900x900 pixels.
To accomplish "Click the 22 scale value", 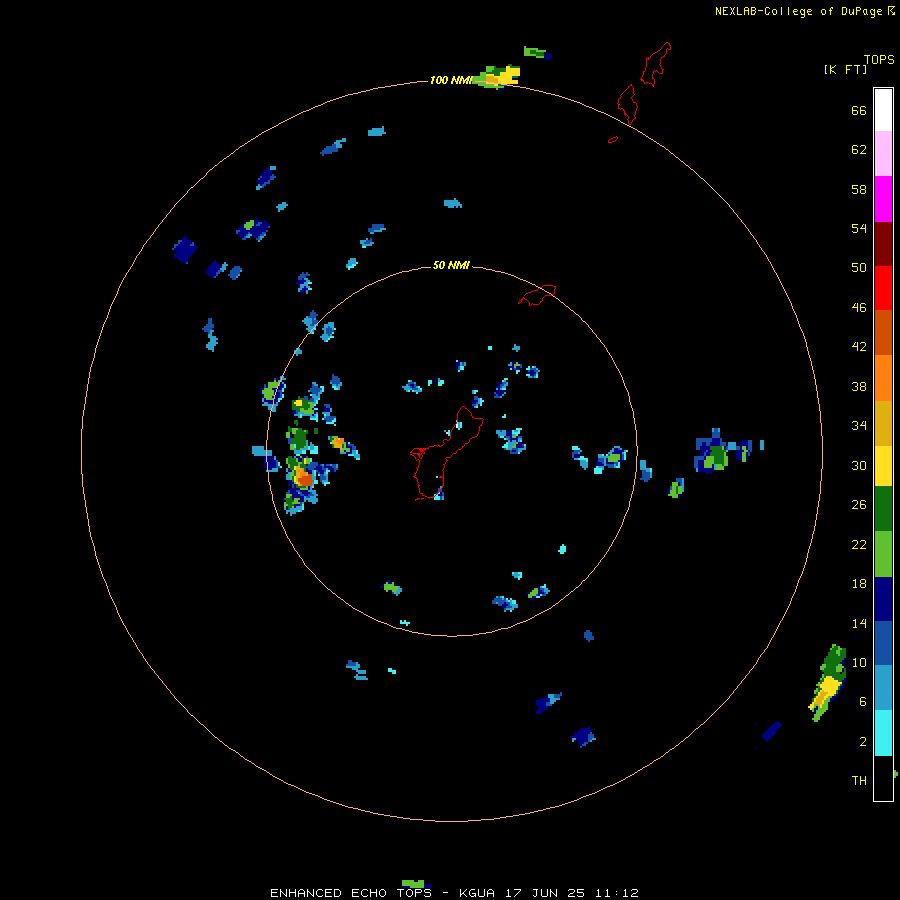I will pos(859,544).
